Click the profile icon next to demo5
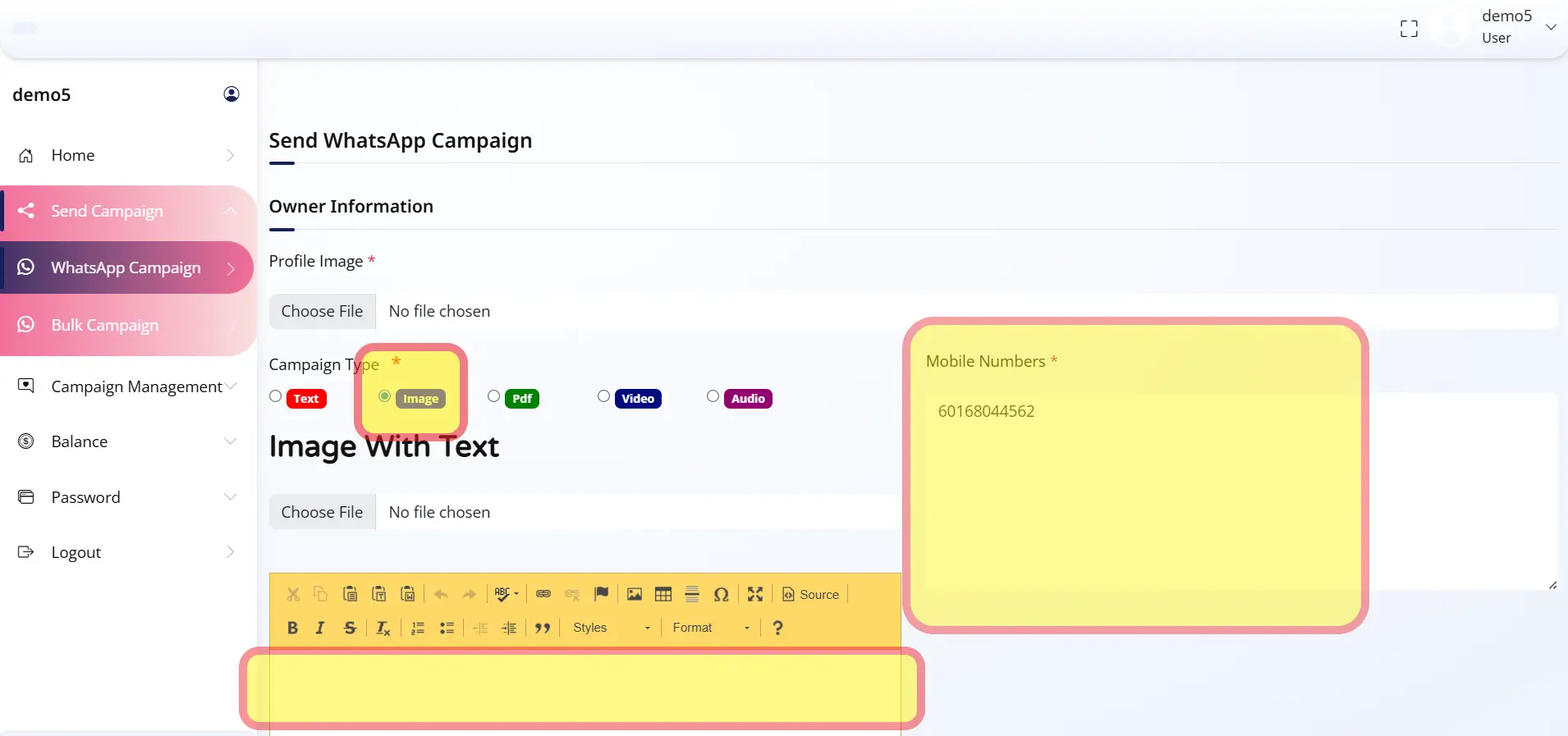The height and width of the screenshot is (736, 1568). 232,94
